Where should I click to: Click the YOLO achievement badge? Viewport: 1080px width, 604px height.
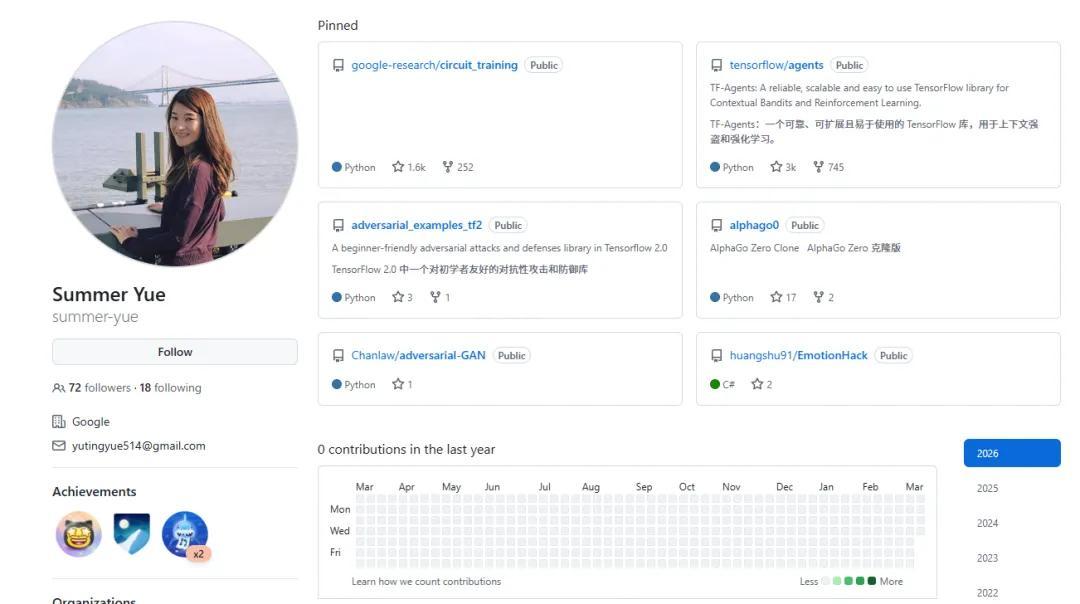[78, 534]
